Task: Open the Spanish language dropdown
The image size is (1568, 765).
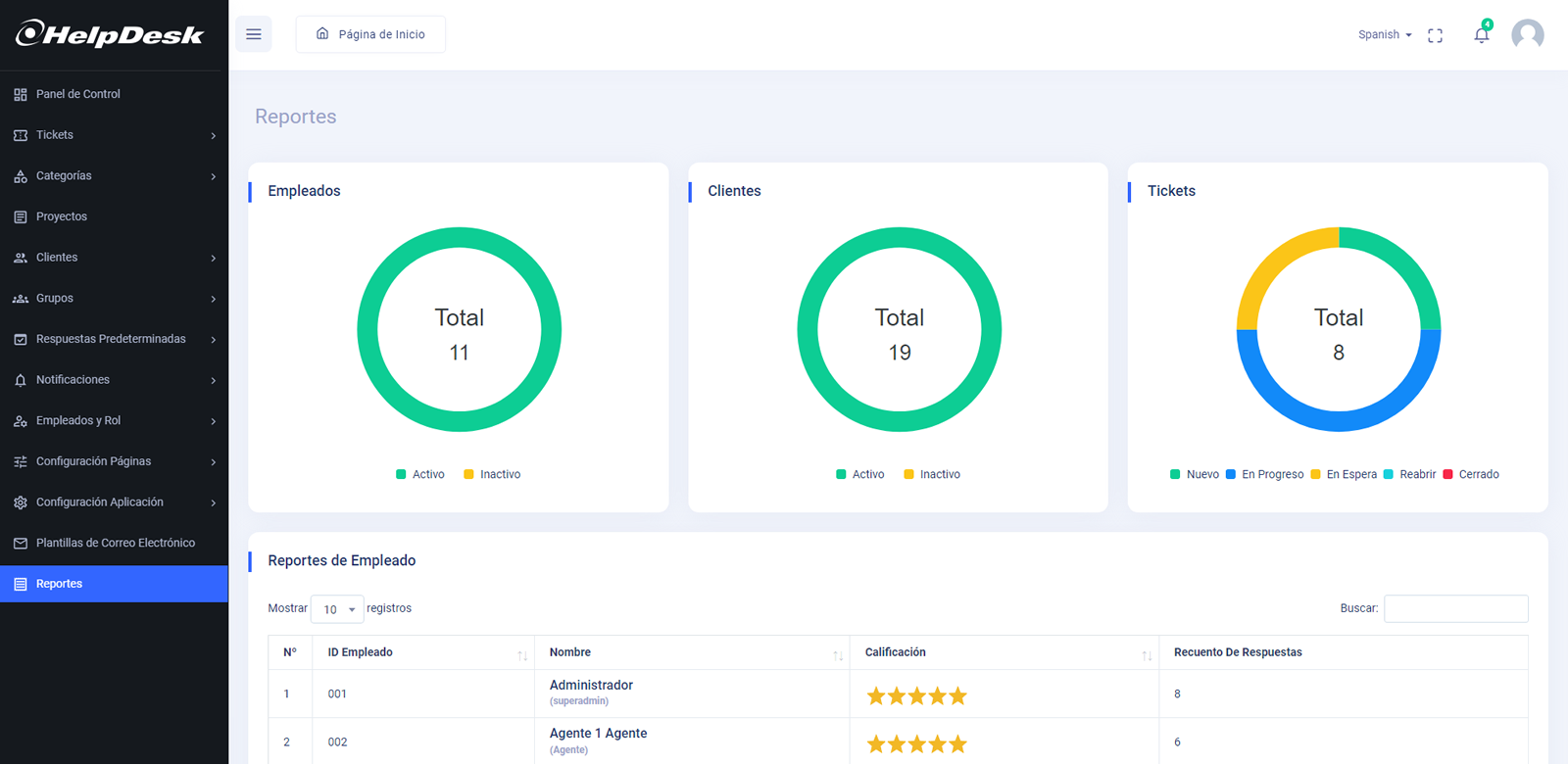Action: click(x=1384, y=35)
